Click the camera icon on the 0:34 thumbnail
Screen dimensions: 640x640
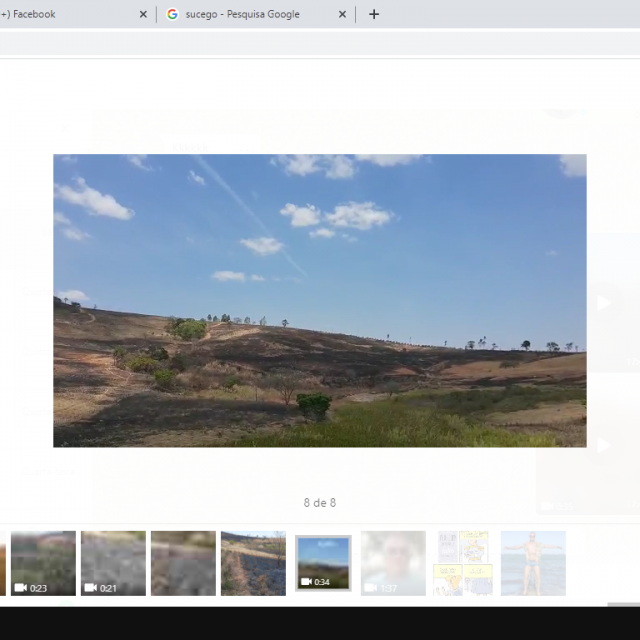(x=304, y=582)
